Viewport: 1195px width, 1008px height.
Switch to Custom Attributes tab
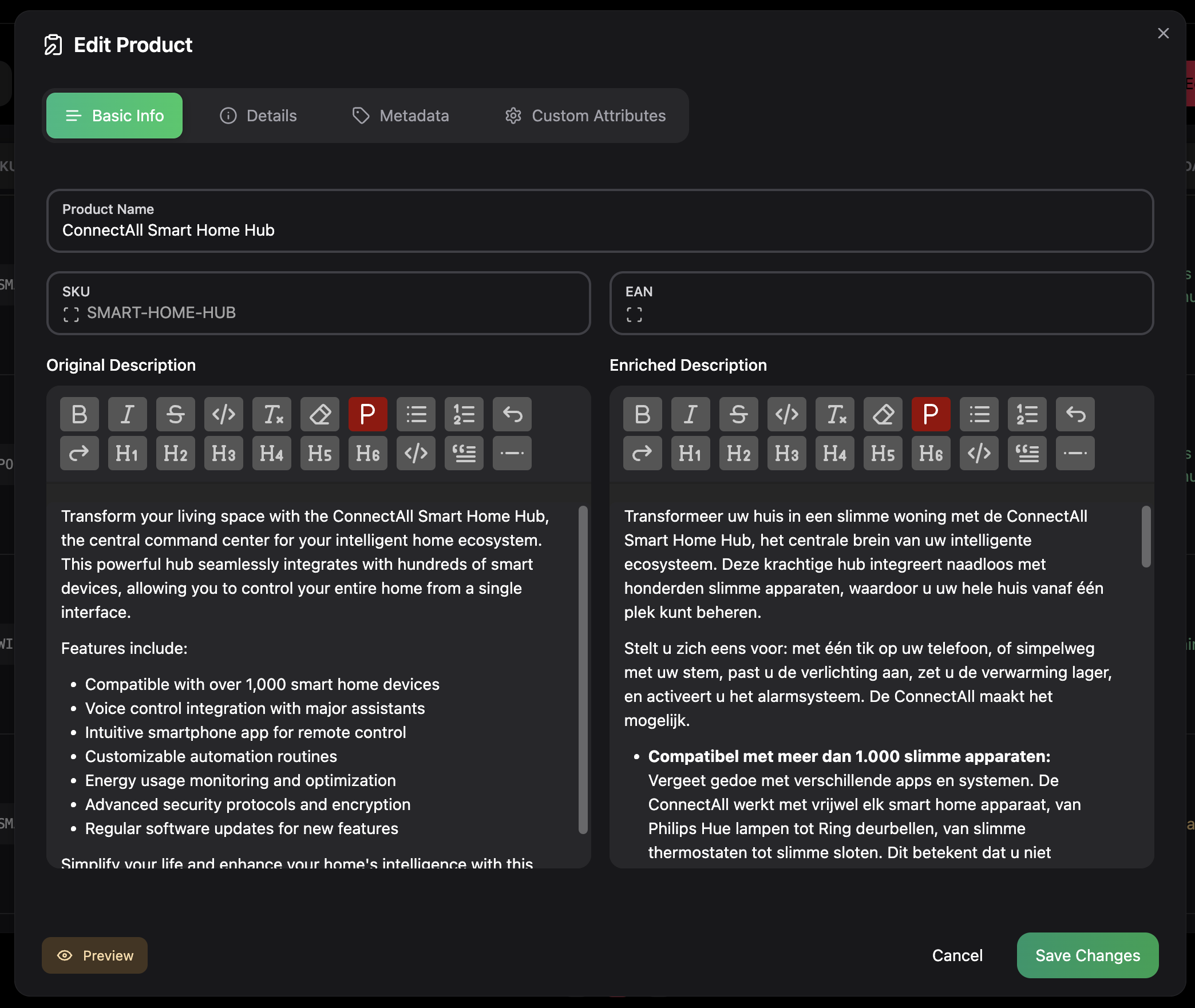coord(585,116)
